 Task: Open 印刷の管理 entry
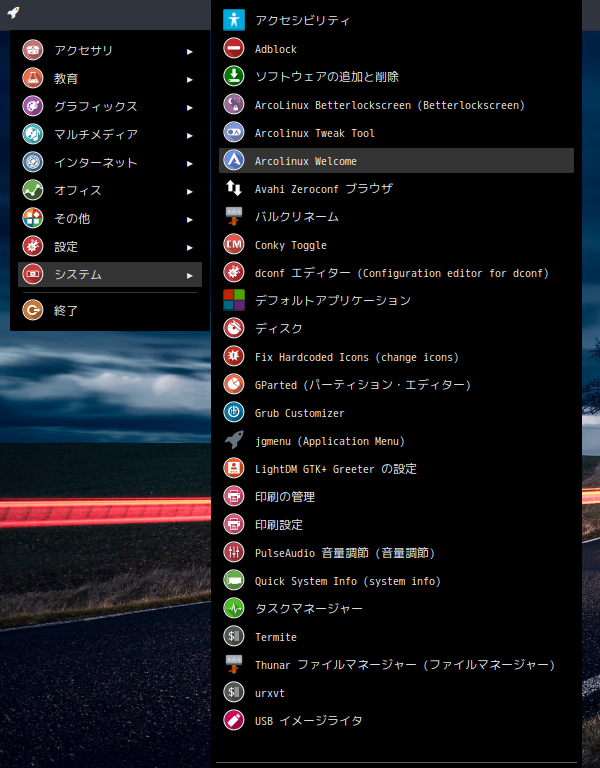pos(396,497)
